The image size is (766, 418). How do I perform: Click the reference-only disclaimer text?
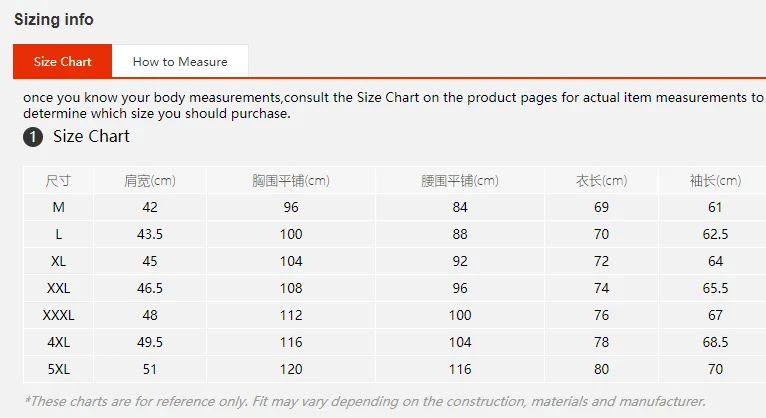pyautogui.click(x=365, y=401)
